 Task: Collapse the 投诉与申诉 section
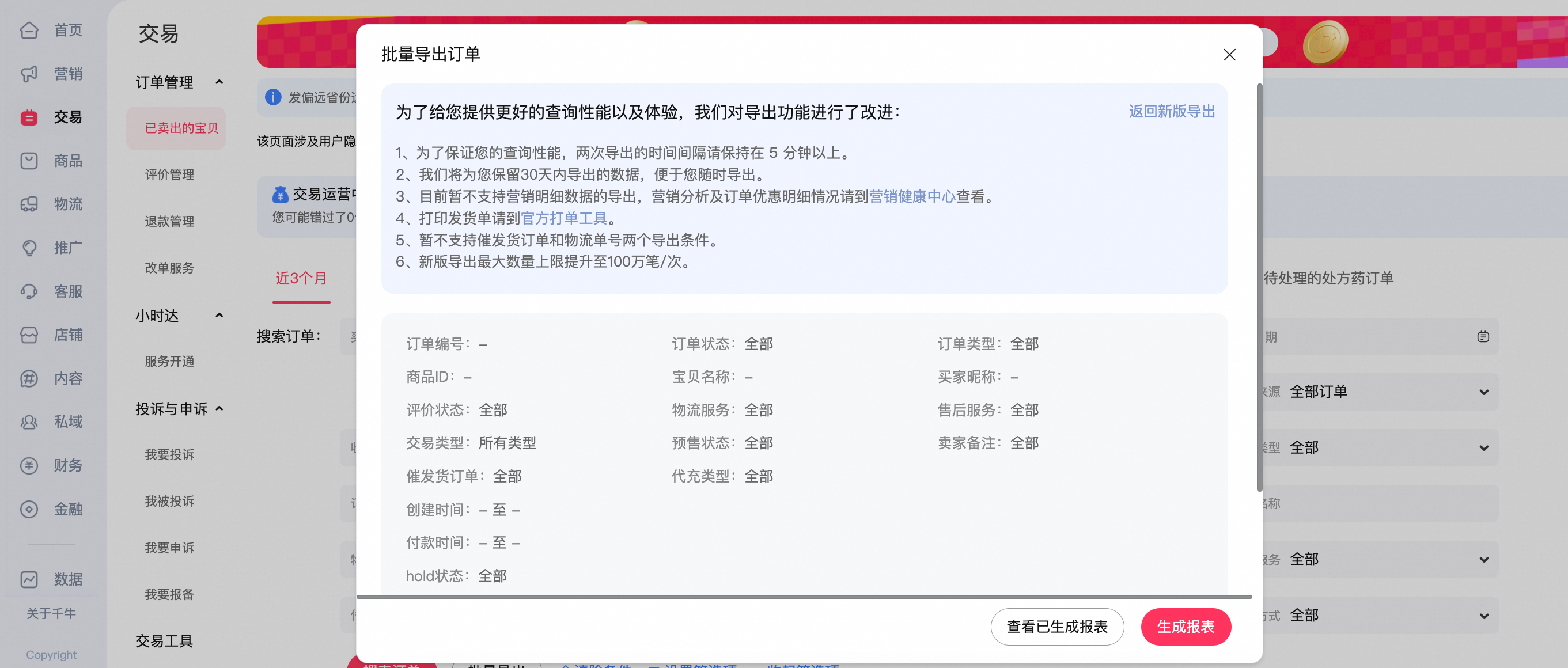point(219,409)
